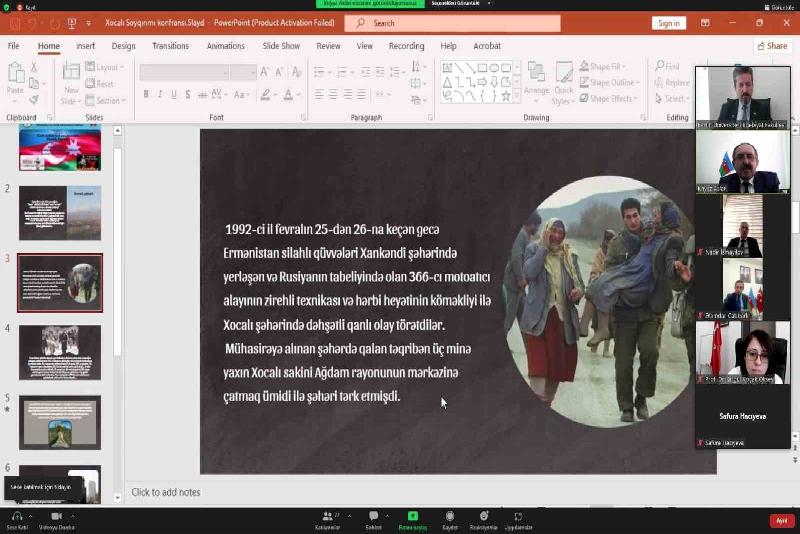Select slide 4 thumbnail in slide panel
Screen dimensions: 800x534
[x=60, y=352]
